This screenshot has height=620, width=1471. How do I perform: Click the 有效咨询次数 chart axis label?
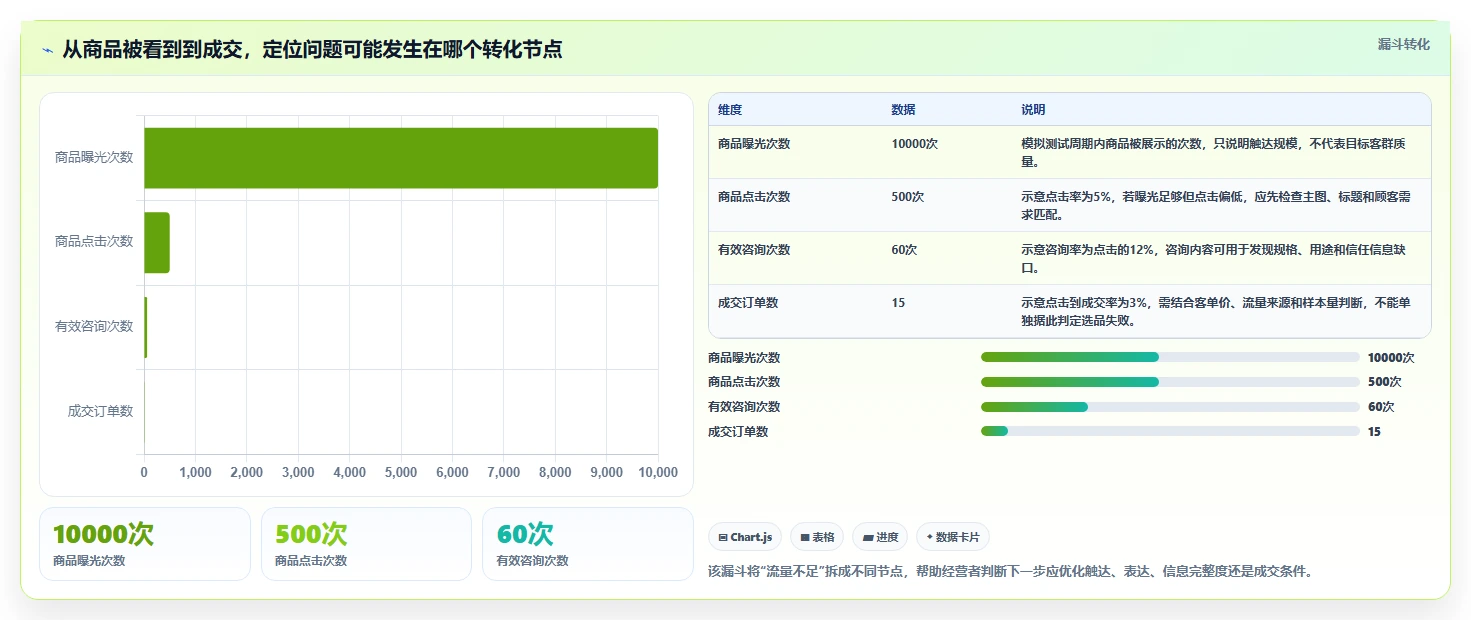point(94,327)
